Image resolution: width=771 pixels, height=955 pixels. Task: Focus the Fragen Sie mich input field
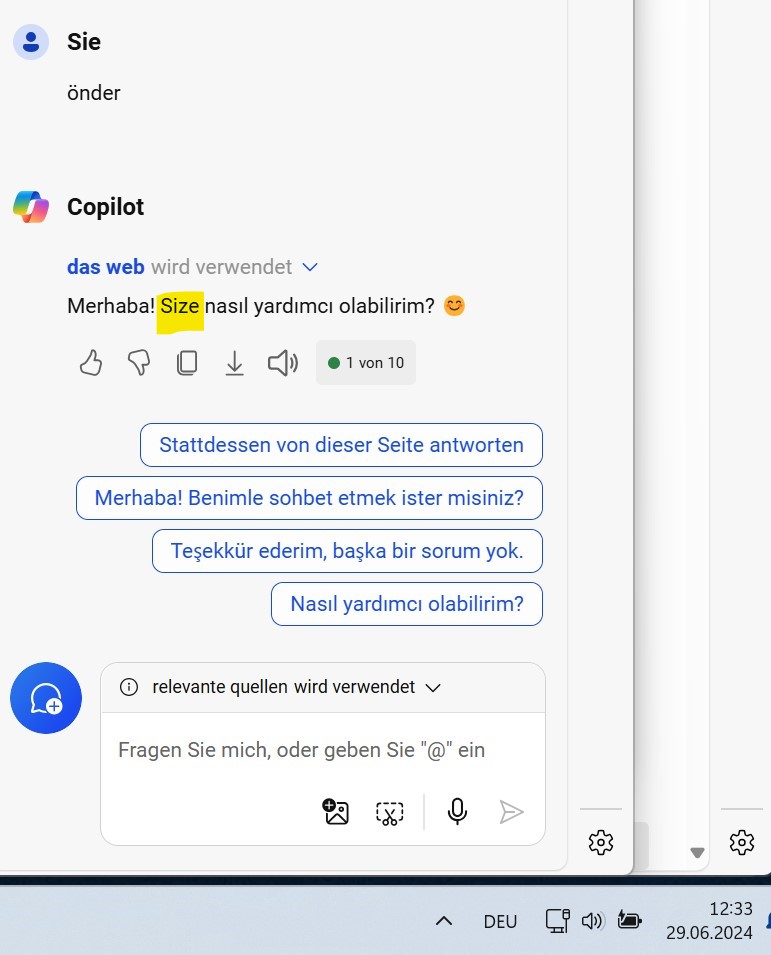coord(323,750)
